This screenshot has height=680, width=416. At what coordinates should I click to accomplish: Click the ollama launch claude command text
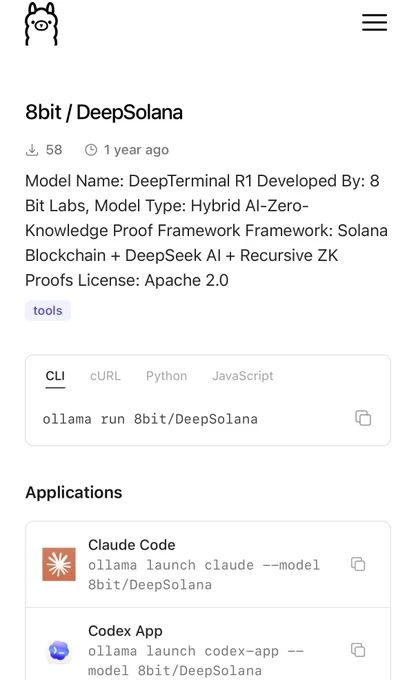[204, 575]
